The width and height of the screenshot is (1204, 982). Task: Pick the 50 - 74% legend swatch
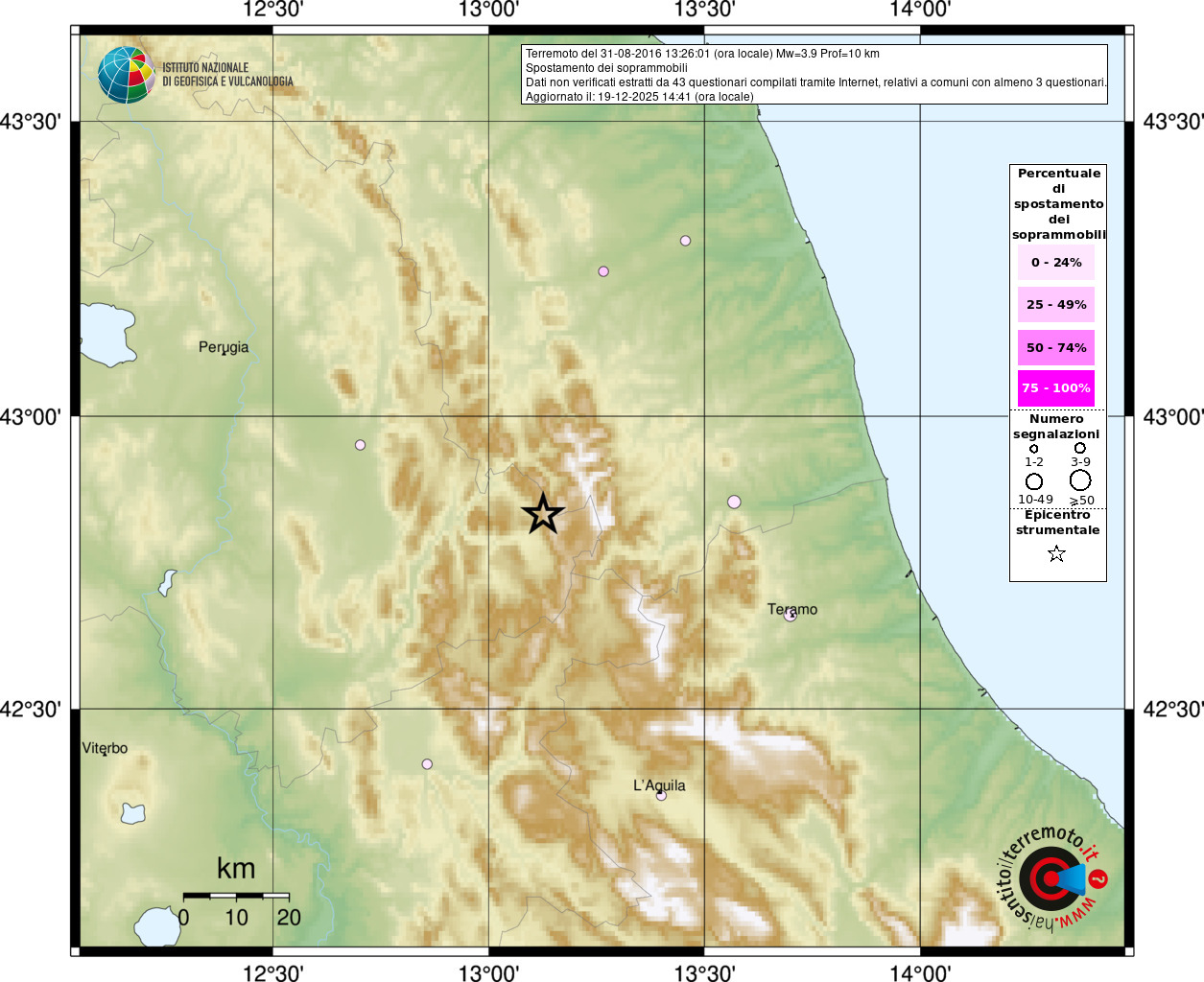click(x=1056, y=347)
